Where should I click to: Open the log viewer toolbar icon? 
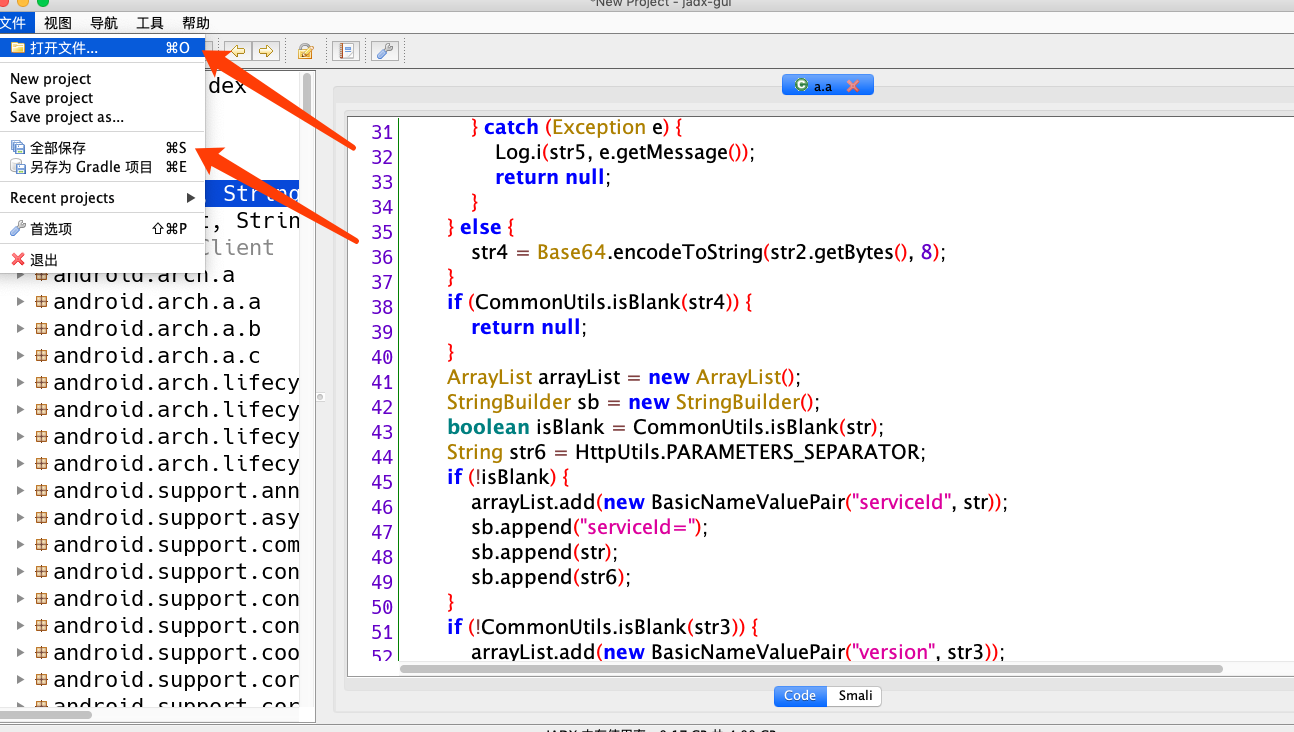346,51
